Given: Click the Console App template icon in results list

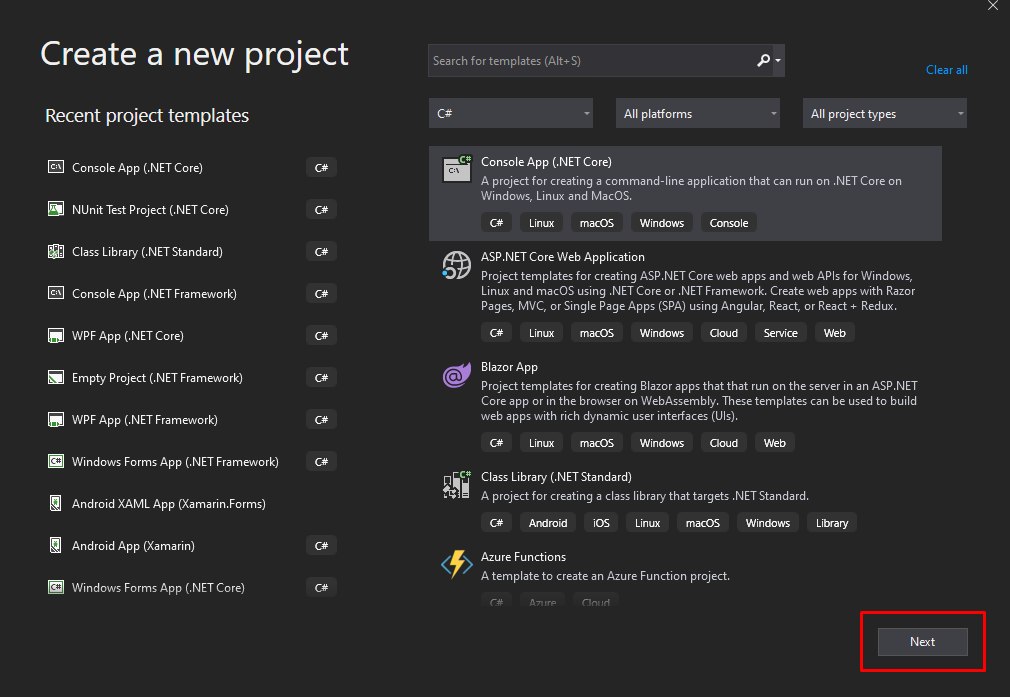Looking at the screenshot, I should point(457,169).
